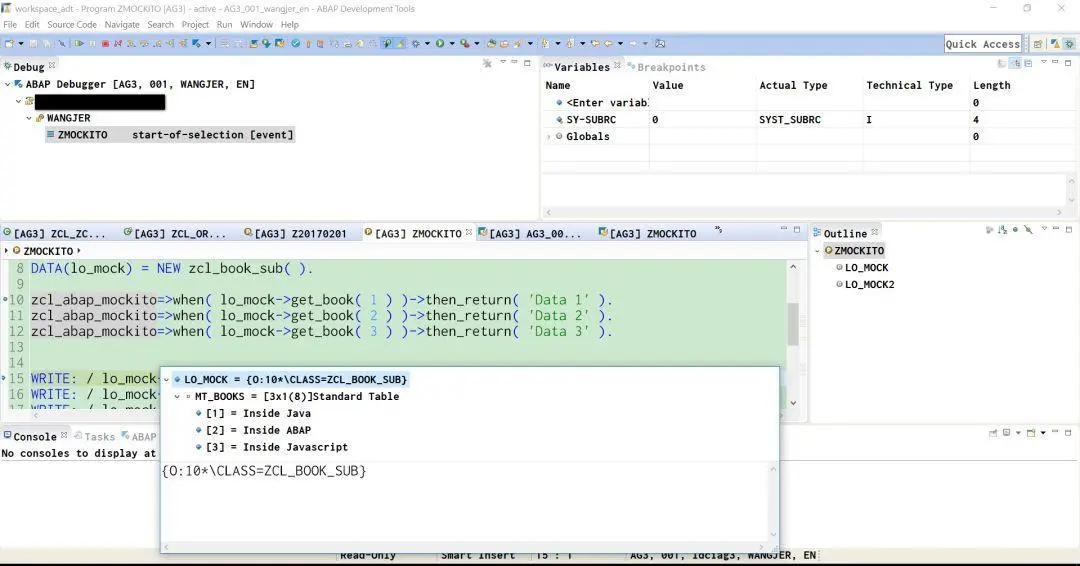
Task: Close the Outline view tab
Action: (874, 232)
